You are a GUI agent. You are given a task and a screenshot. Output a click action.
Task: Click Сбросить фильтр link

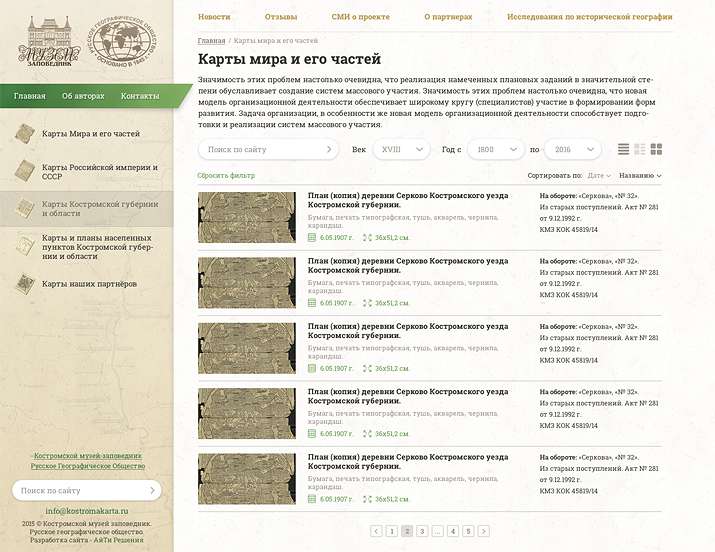pyautogui.click(x=226, y=175)
